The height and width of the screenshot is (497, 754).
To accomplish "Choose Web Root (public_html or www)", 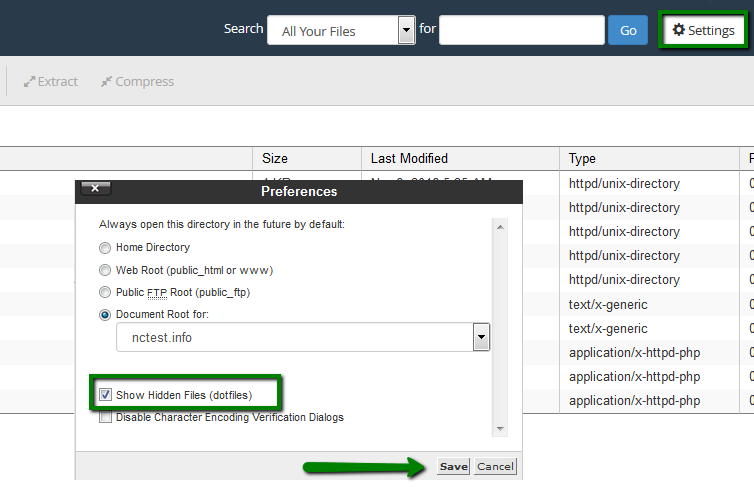I will coord(105,270).
